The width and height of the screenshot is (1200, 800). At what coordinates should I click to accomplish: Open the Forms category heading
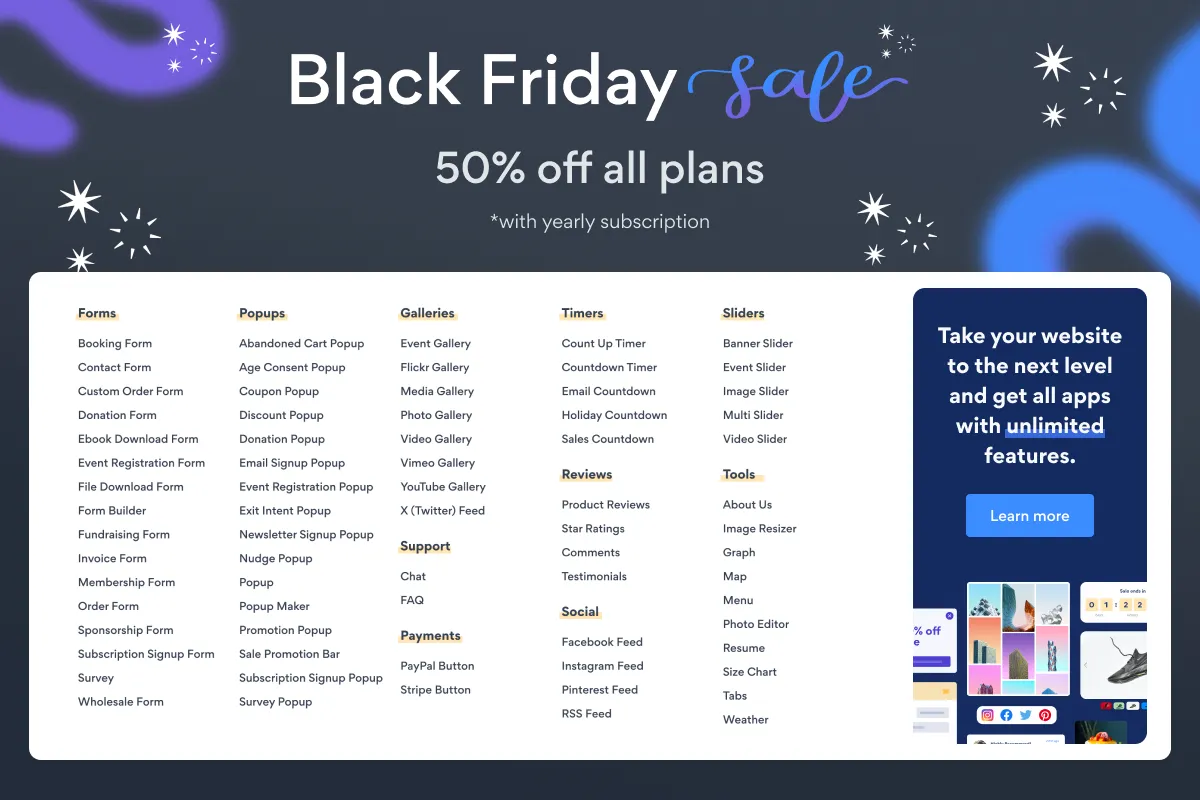97,313
